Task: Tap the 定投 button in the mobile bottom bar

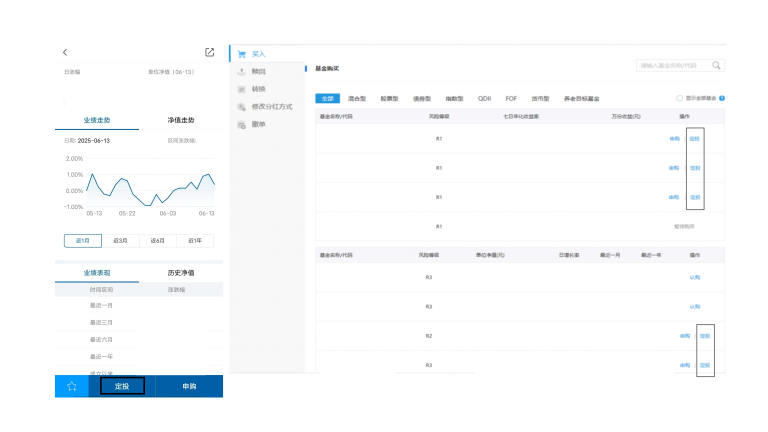Action: [x=122, y=386]
